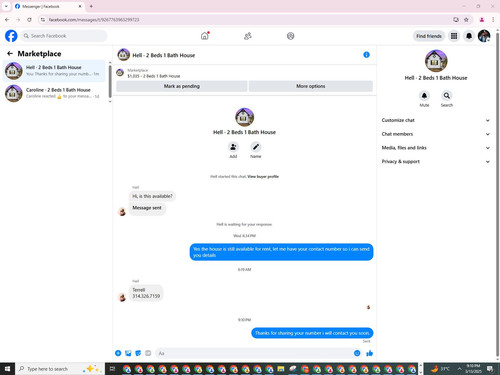
Task: Send a thumbs up like
Action: pyautogui.click(x=369, y=353)
